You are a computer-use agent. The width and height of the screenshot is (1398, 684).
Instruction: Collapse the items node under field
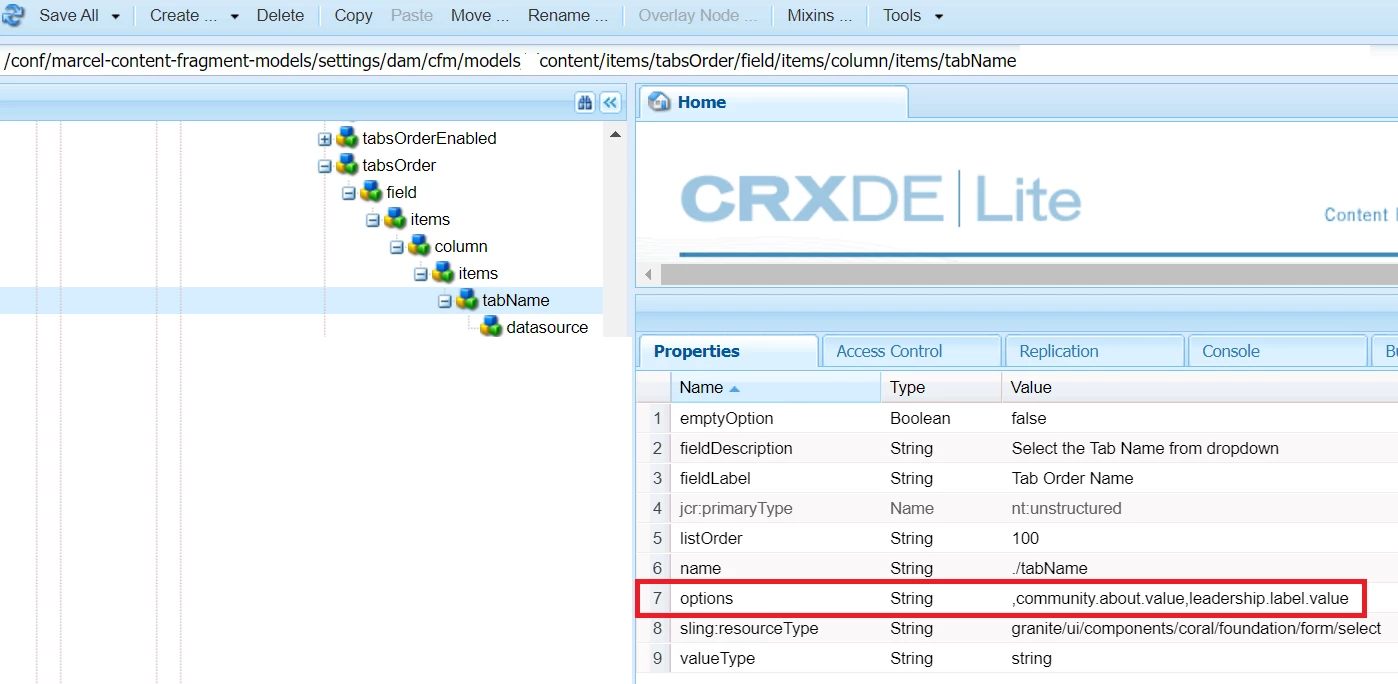[372, 220]
